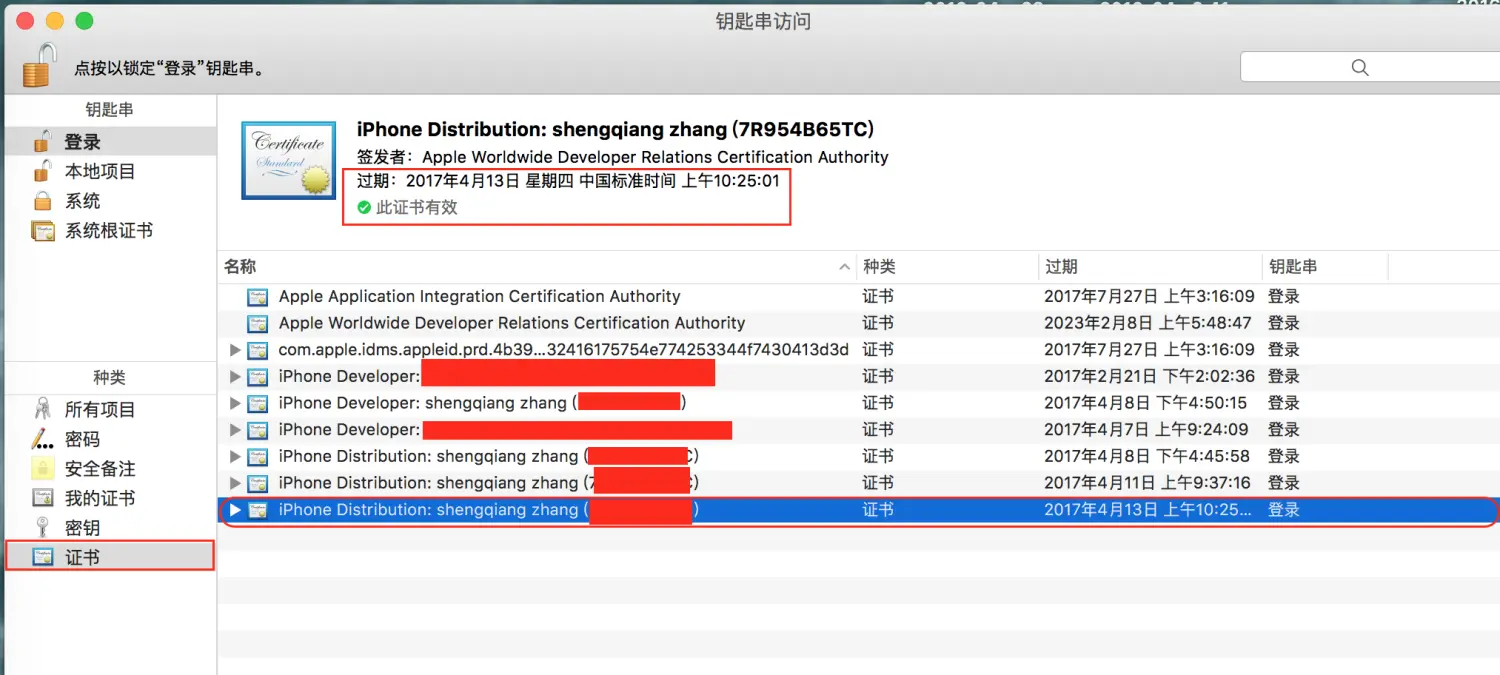Screen dimensions: 1500x675
Task: Sort by the 过期 column header
Action: pyautogui.click(x=1150, y=267)
